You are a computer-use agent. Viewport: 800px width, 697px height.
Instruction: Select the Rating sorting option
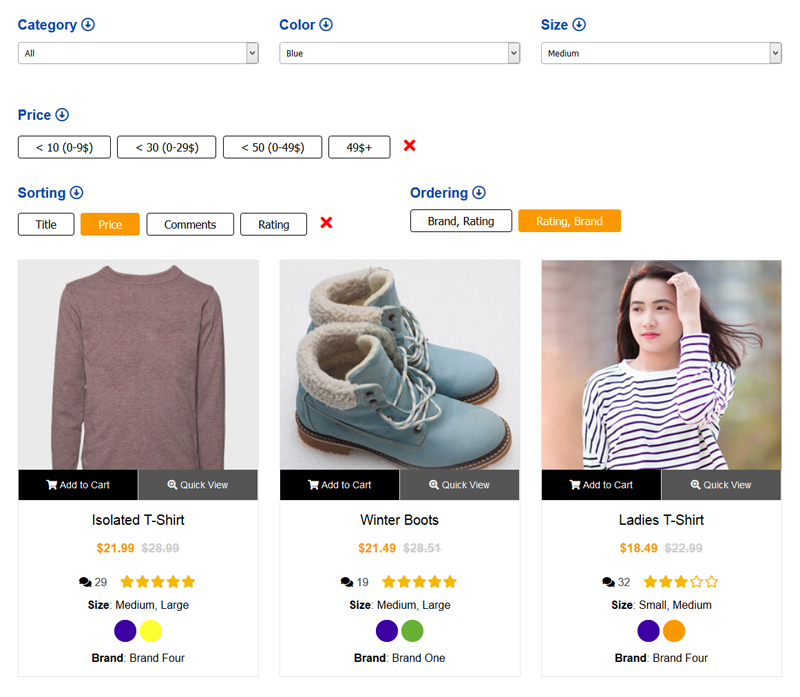273,225
